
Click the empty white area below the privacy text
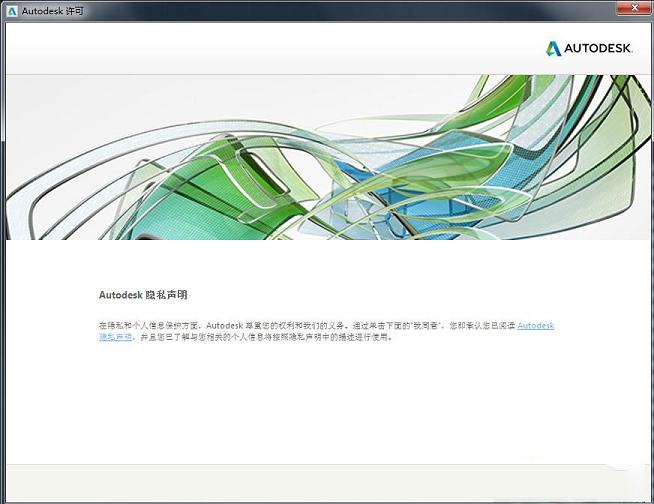click(x=326, y=410)
